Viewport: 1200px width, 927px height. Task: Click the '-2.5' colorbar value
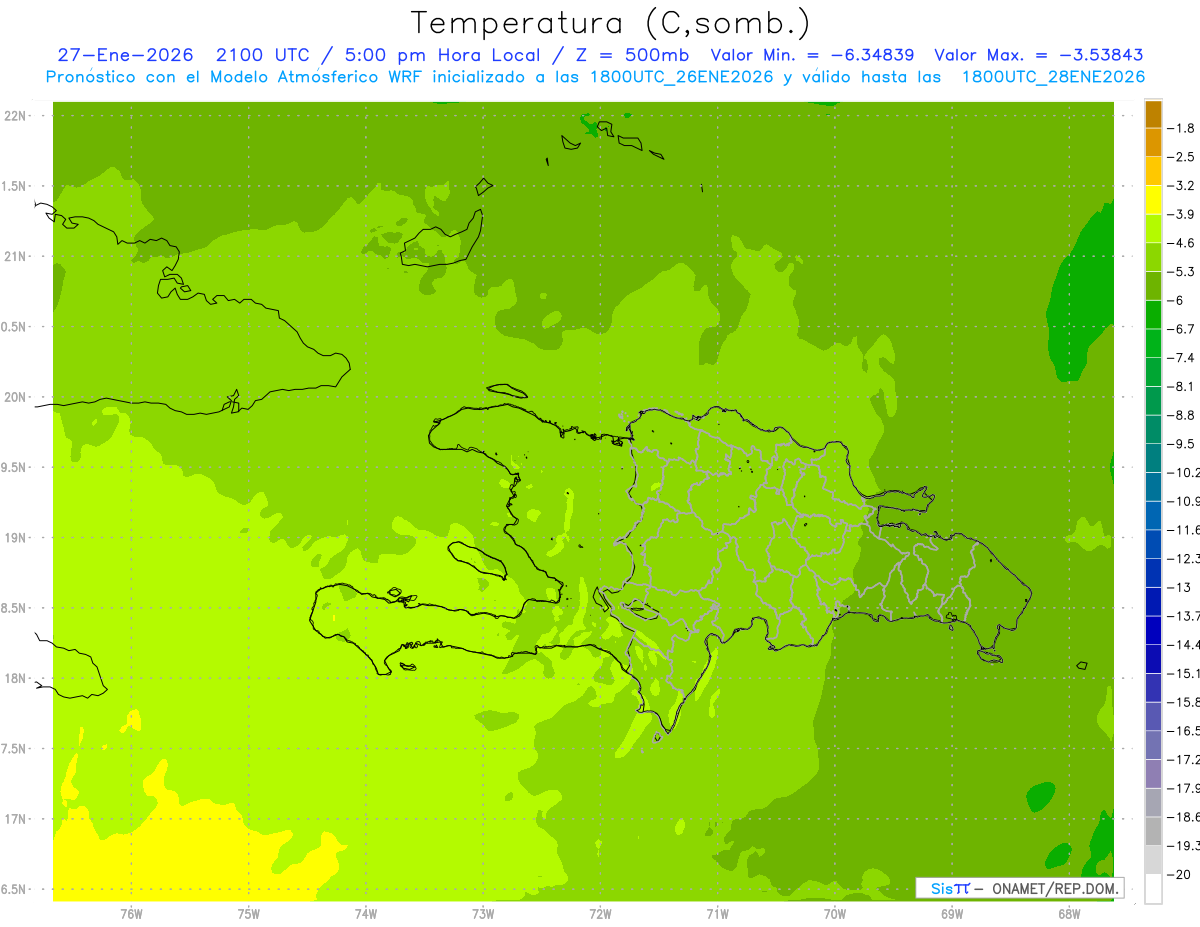click(x=1181, y=157)
